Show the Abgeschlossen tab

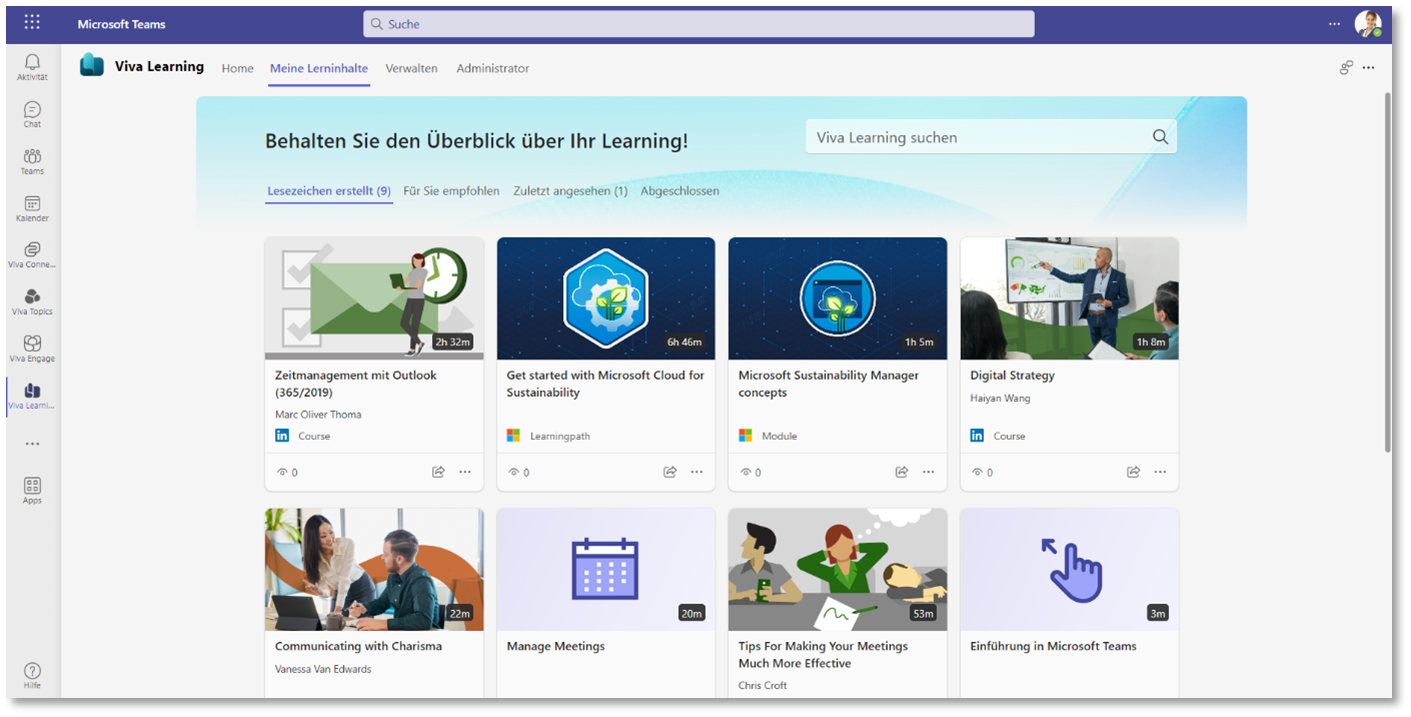pyautogui.click(x=680, y=191)
